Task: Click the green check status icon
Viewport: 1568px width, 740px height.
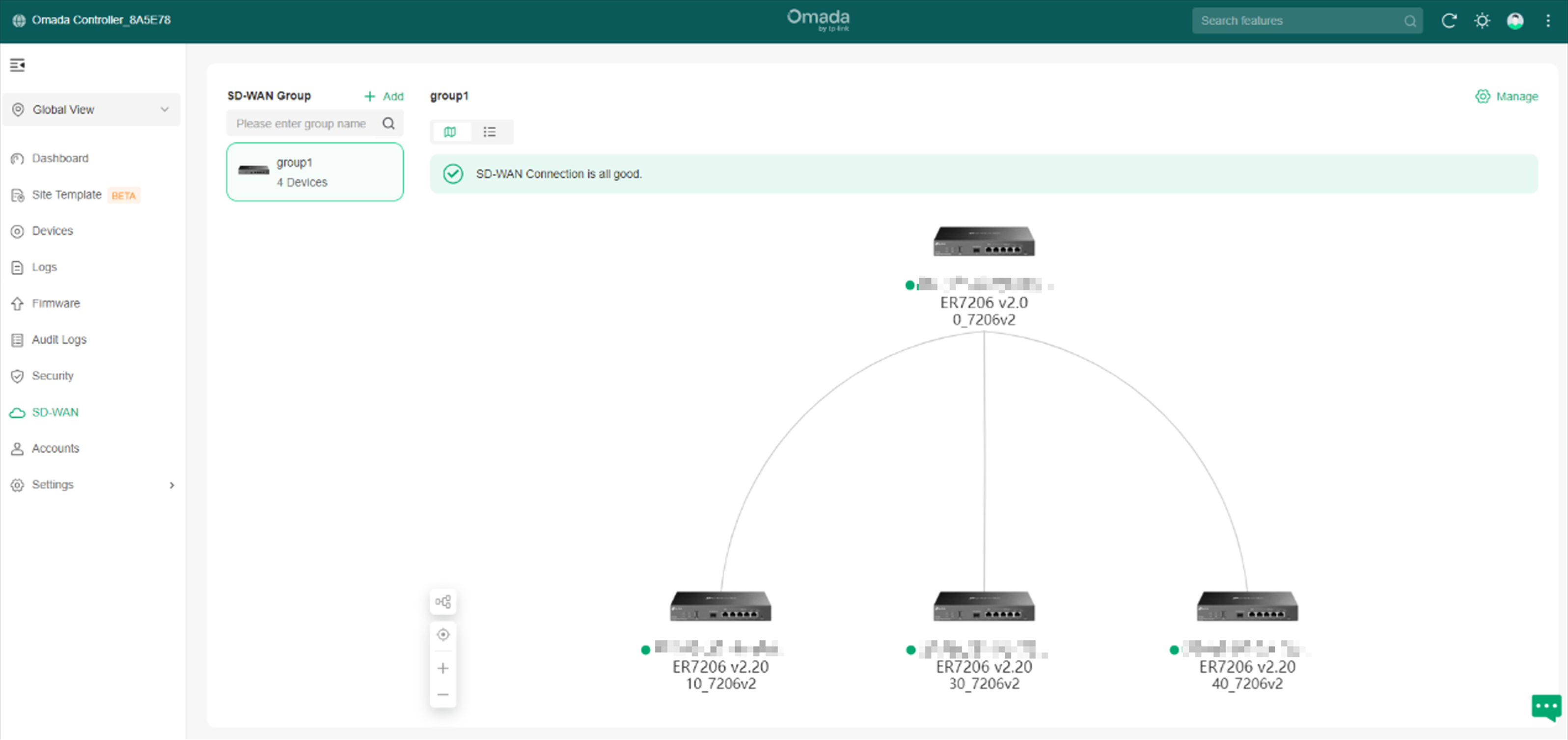Action: coord(453,174)
